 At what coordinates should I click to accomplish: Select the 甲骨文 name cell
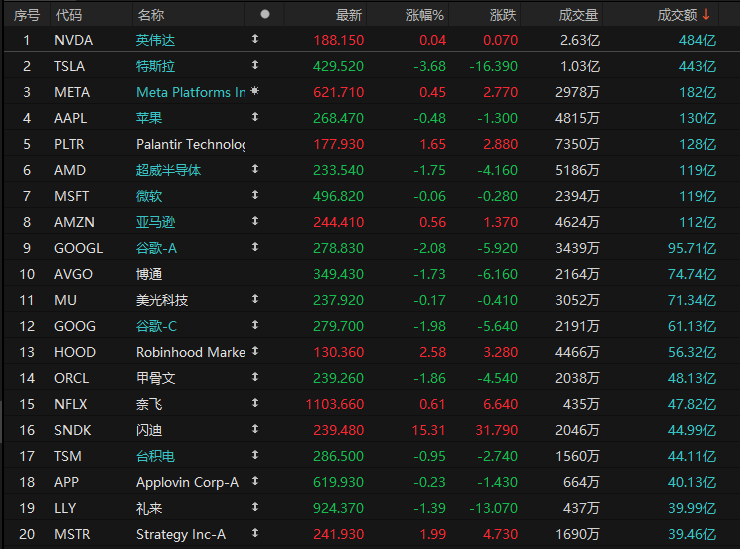click(155, 378)
